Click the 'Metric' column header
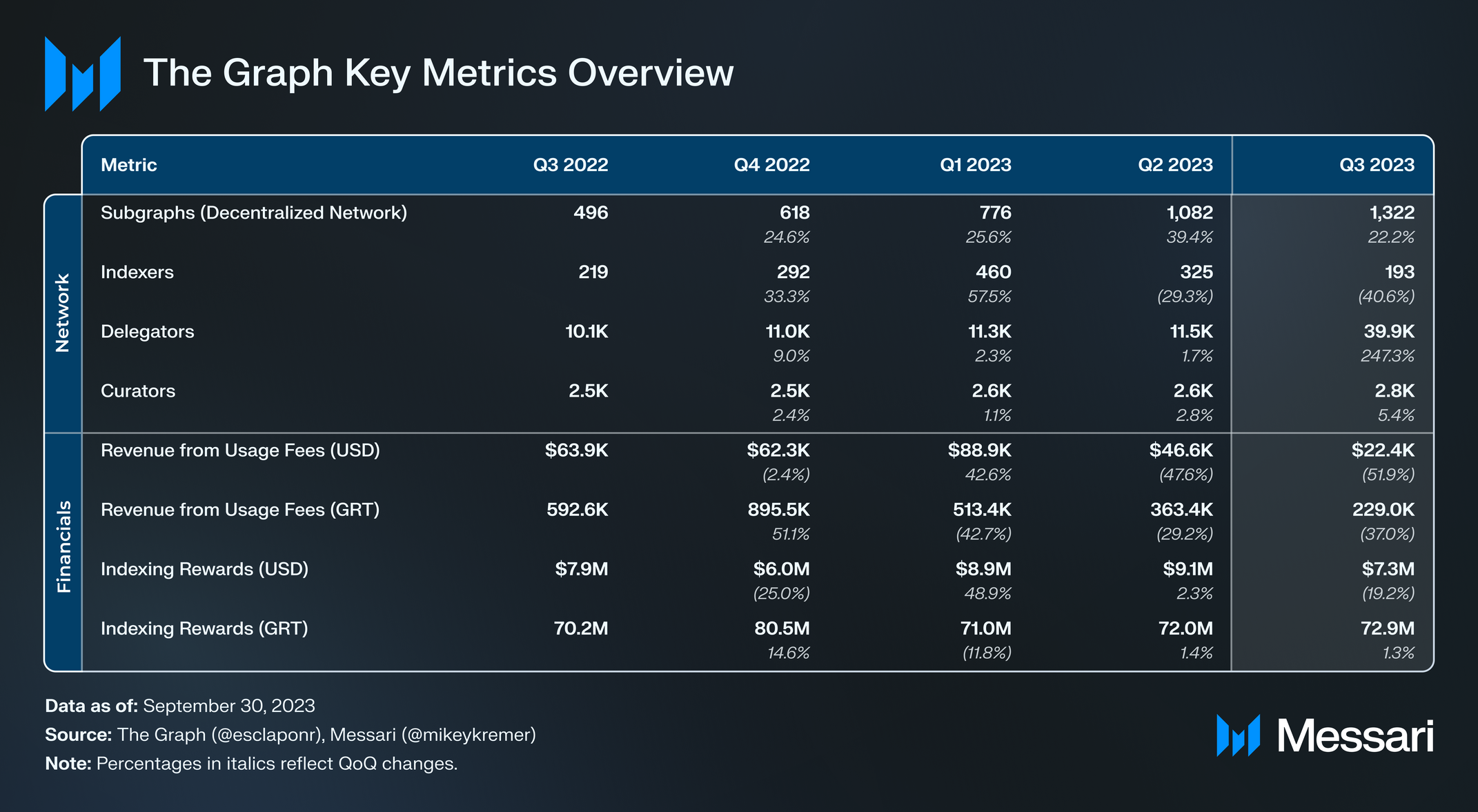Screen dimensions: 1478x812 (129, 165)
